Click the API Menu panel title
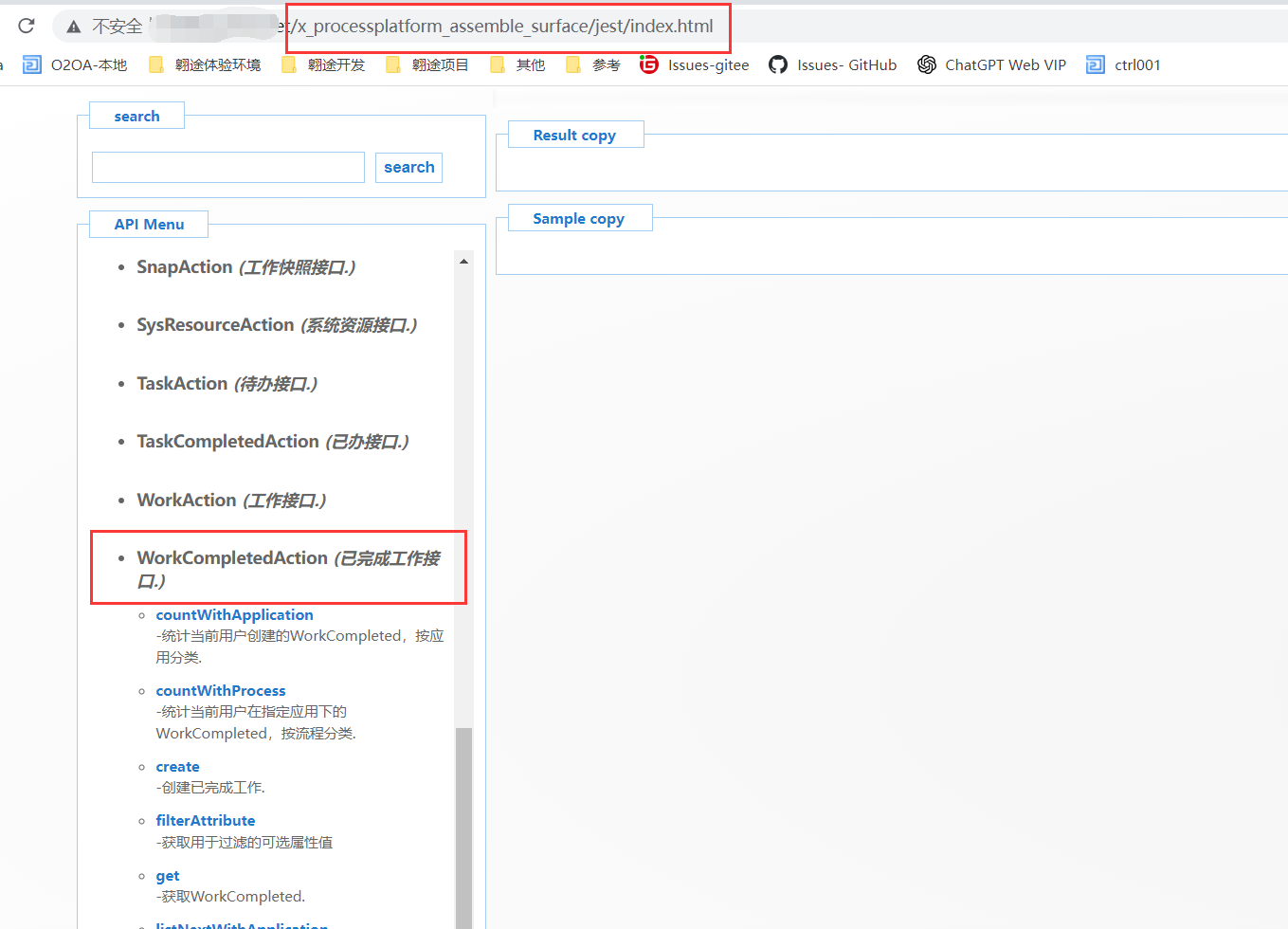This screenshot has height=929, width=1288. pos(149,224)
